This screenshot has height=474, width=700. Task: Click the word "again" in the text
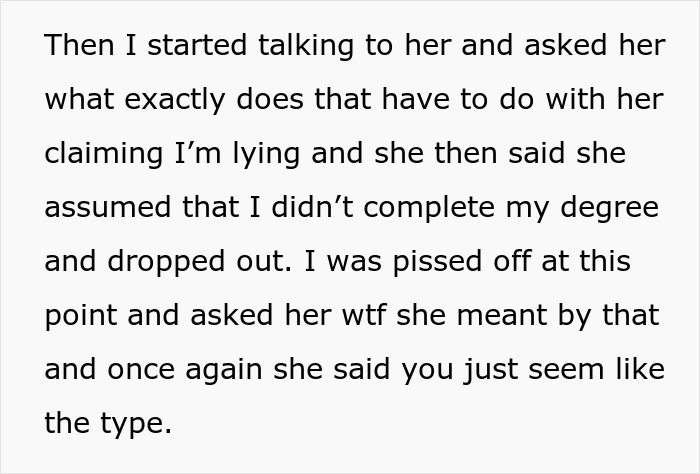pos(224,370)
